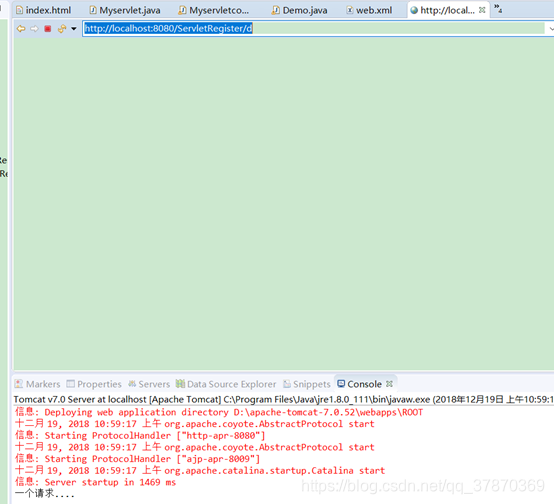Close the http://local... browser tab
The image size is (554, 504).
click(x=482, y=10)
